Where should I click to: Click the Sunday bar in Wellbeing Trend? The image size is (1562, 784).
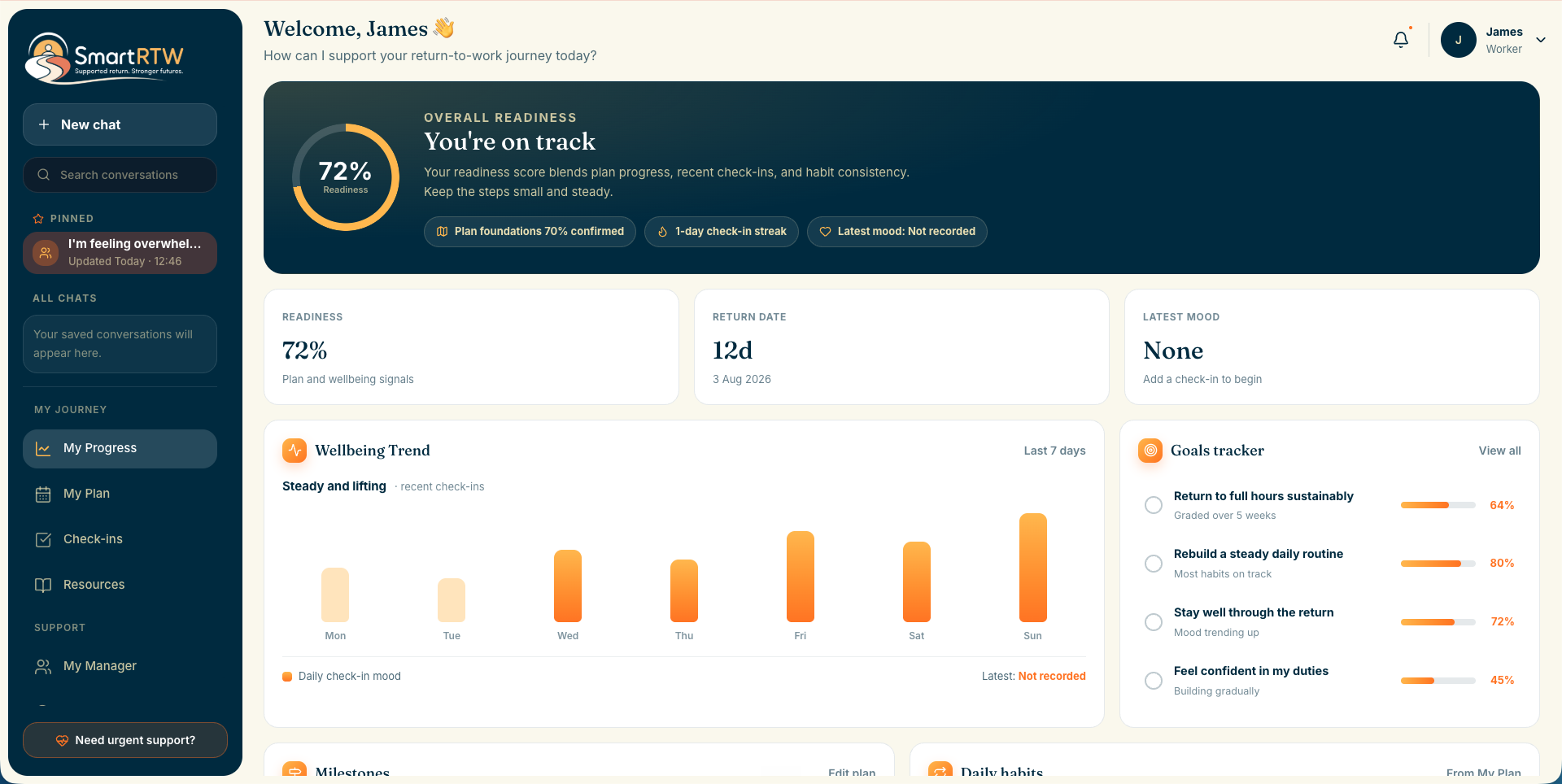pos(1033,568)
